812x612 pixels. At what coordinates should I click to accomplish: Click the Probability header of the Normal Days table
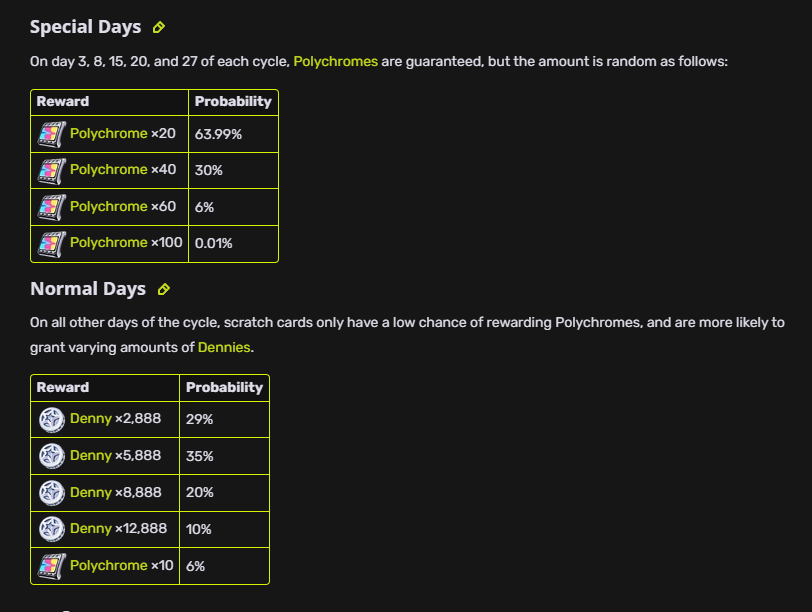pyautogui.click(x=224, y=388)
